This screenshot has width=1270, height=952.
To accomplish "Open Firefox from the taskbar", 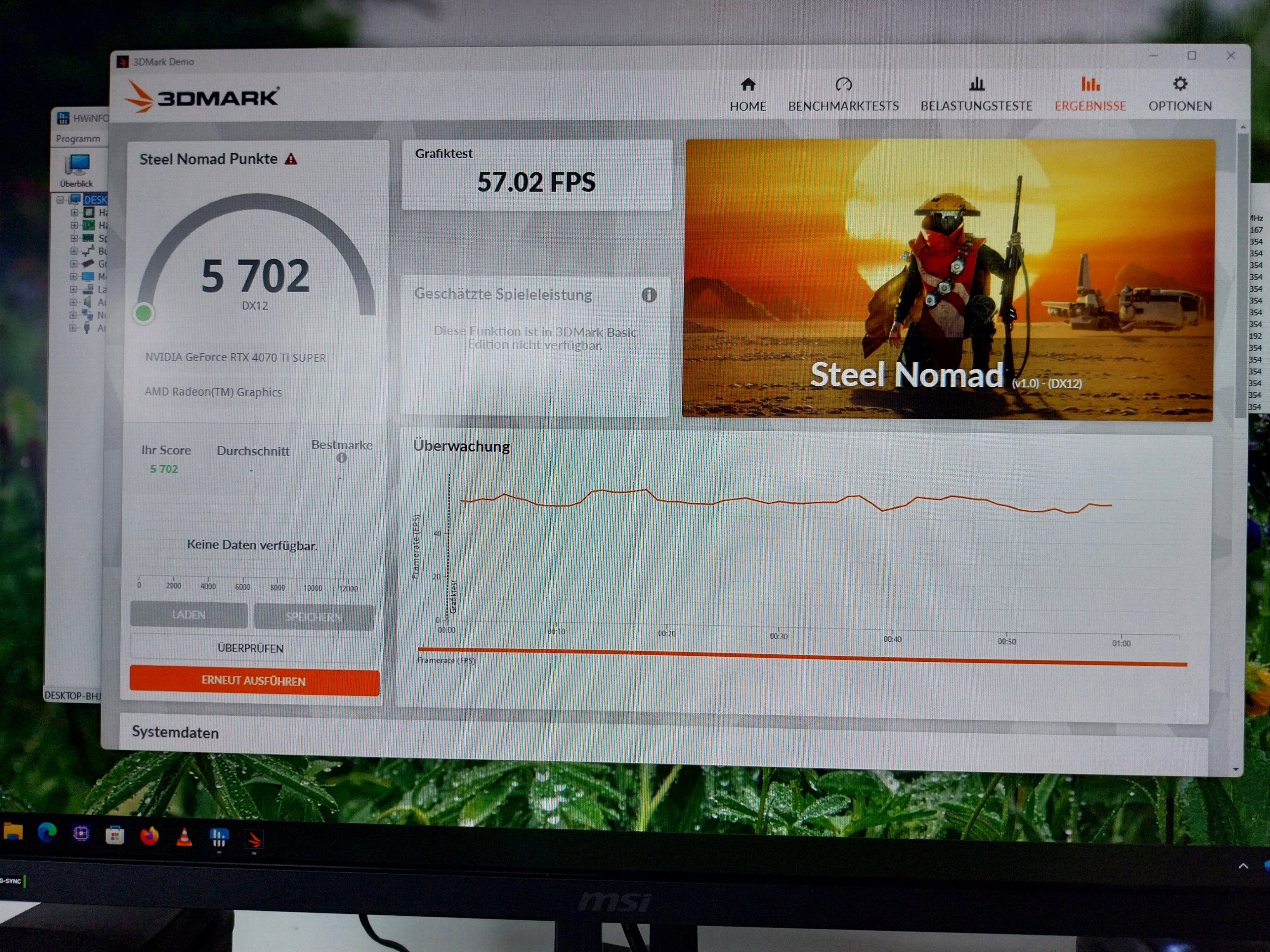I will [149, 836].
